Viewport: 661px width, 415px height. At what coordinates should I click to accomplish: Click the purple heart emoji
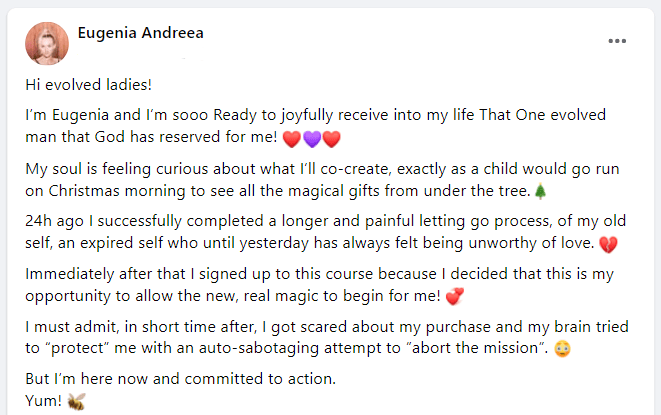tap(311, 137)
